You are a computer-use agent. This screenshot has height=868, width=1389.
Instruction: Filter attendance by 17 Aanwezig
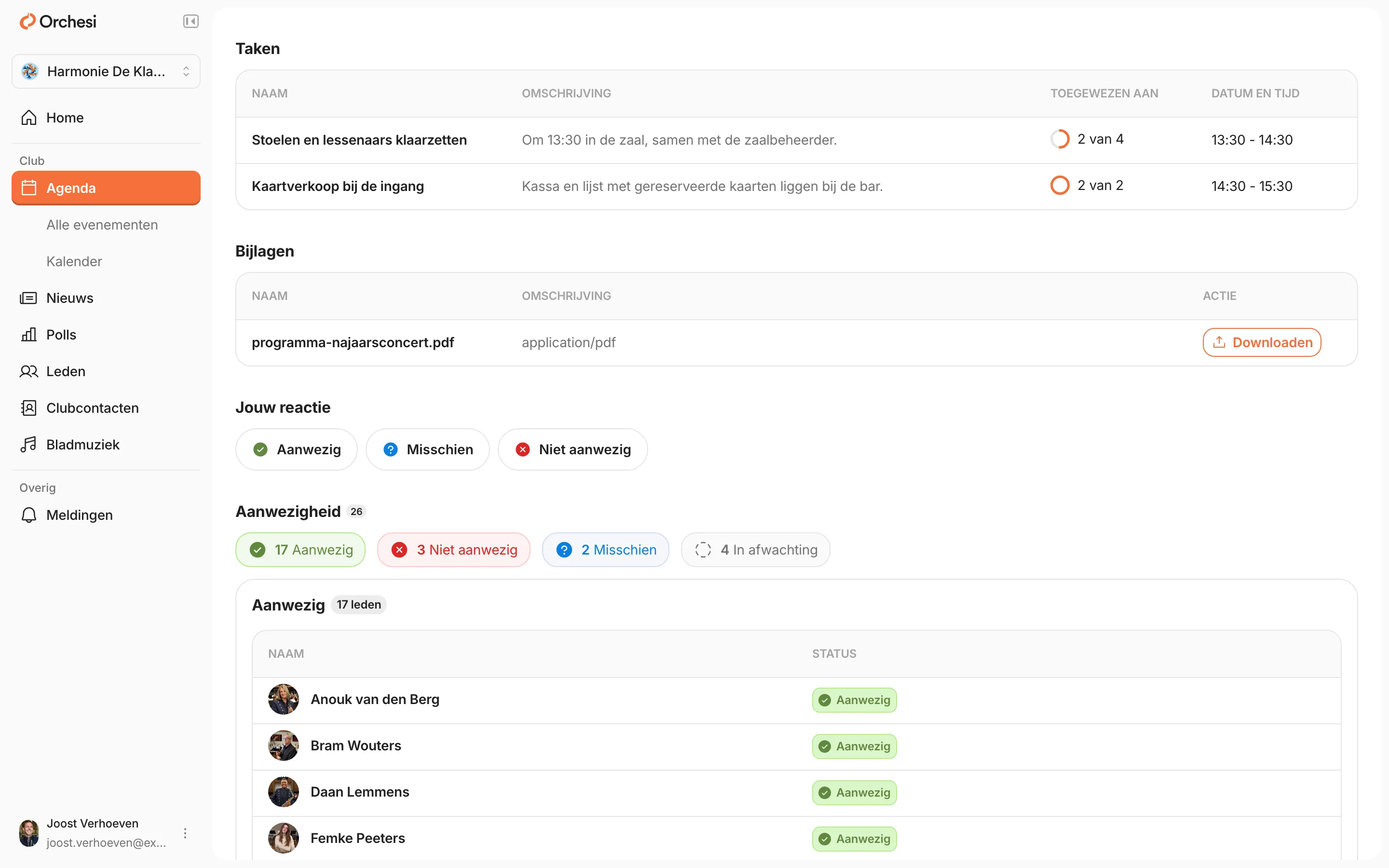[300, 550]
